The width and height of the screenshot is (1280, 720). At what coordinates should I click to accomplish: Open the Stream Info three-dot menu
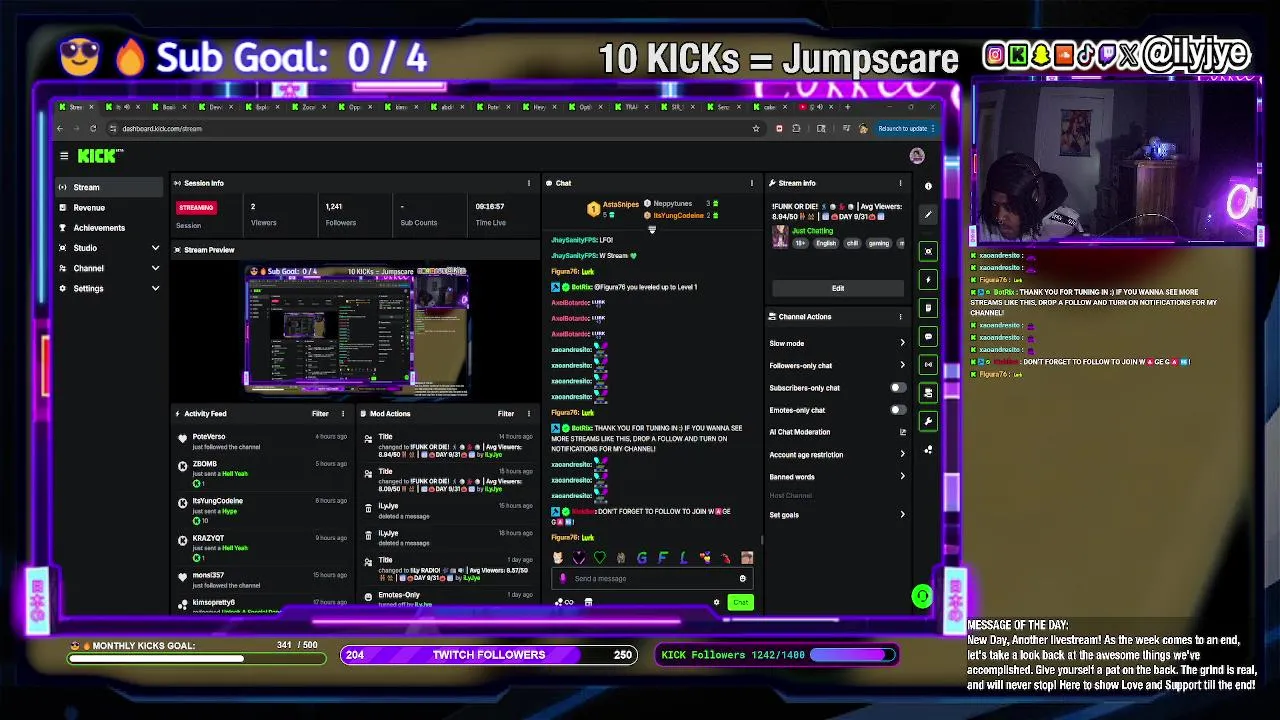[900, 183]
